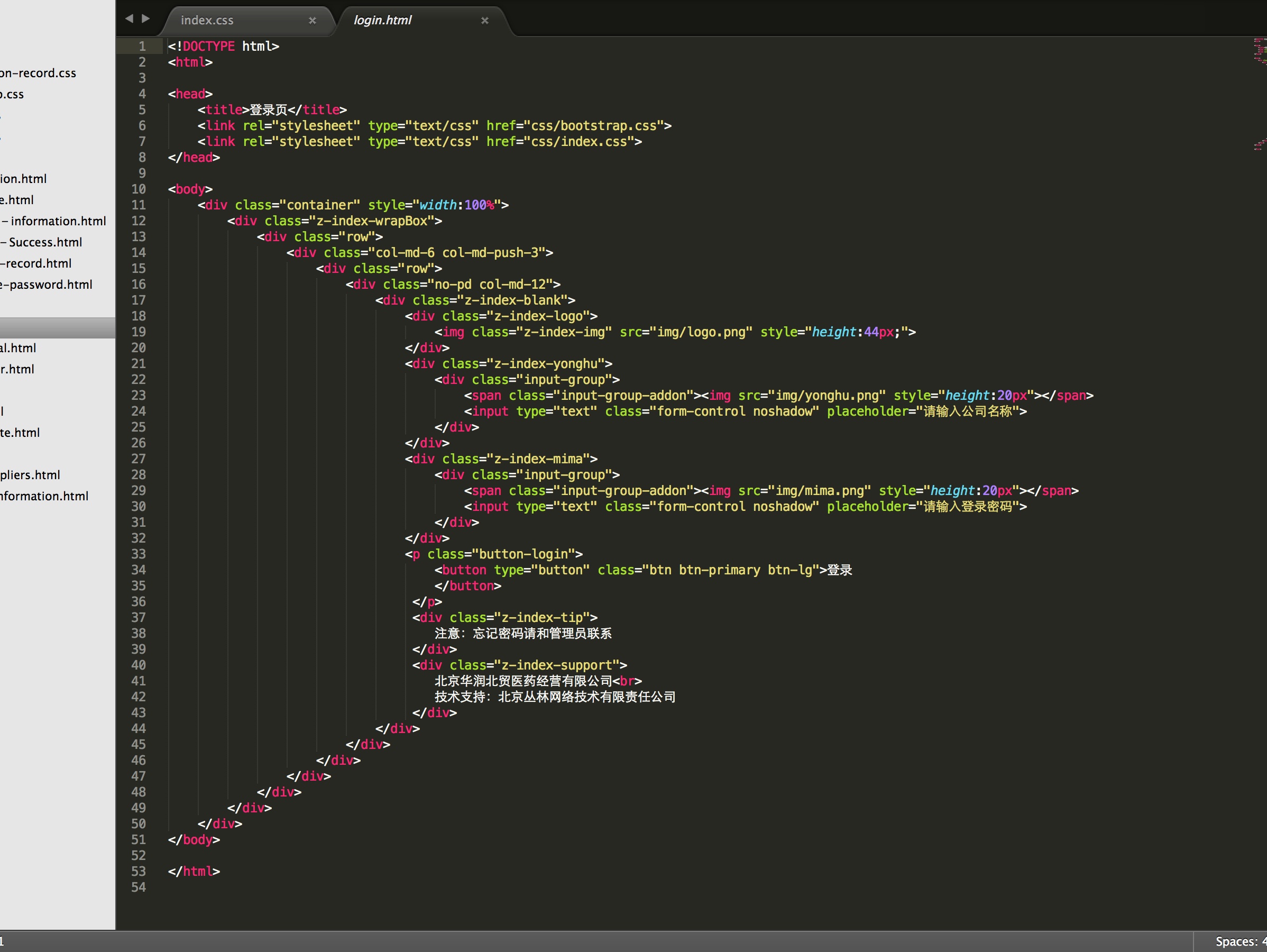Open the file ending in -record.html in the sidebar

point(36,263)
